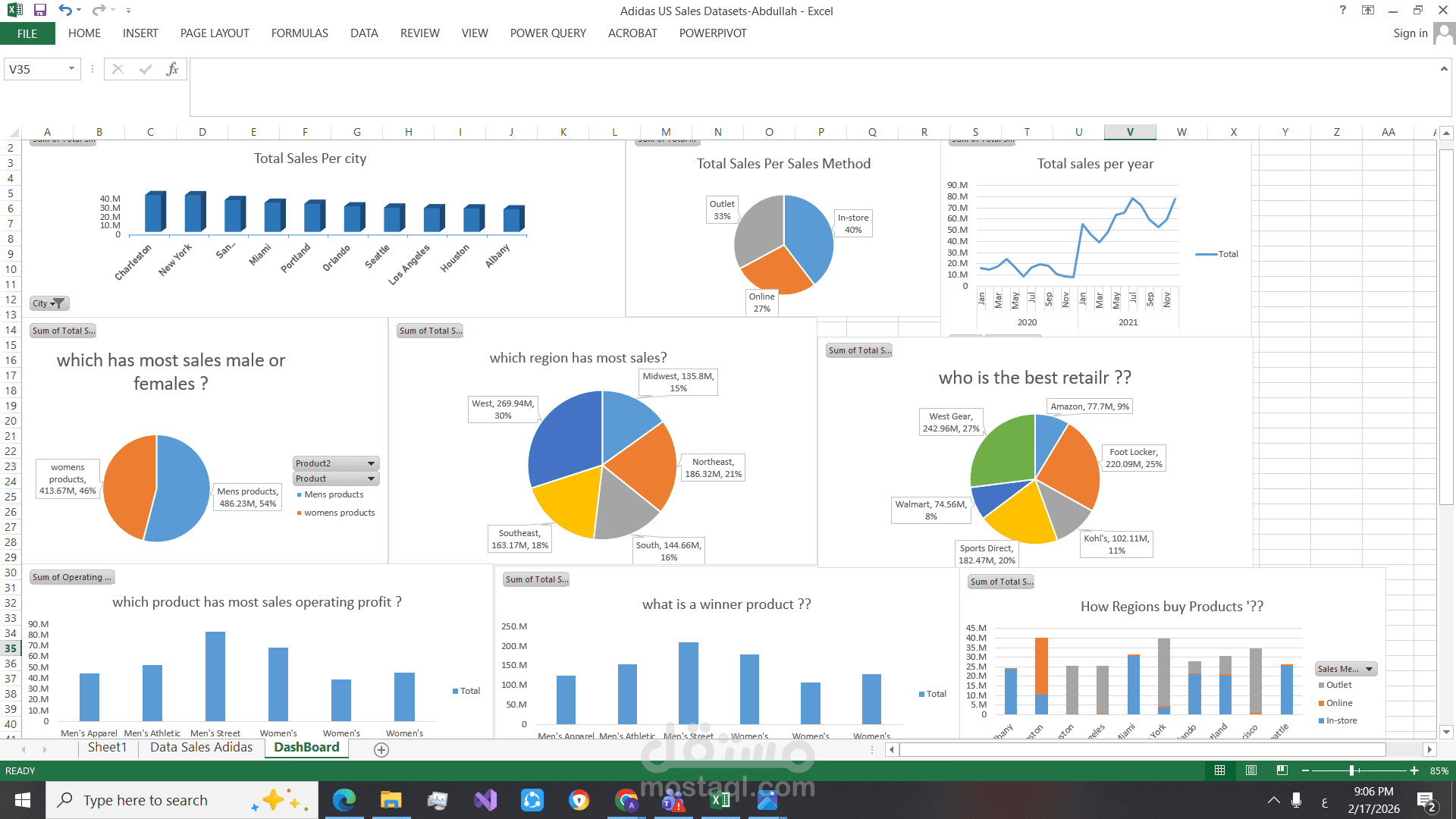Click the Redo arrow icon
The image size is (1456, 819).
99,10
